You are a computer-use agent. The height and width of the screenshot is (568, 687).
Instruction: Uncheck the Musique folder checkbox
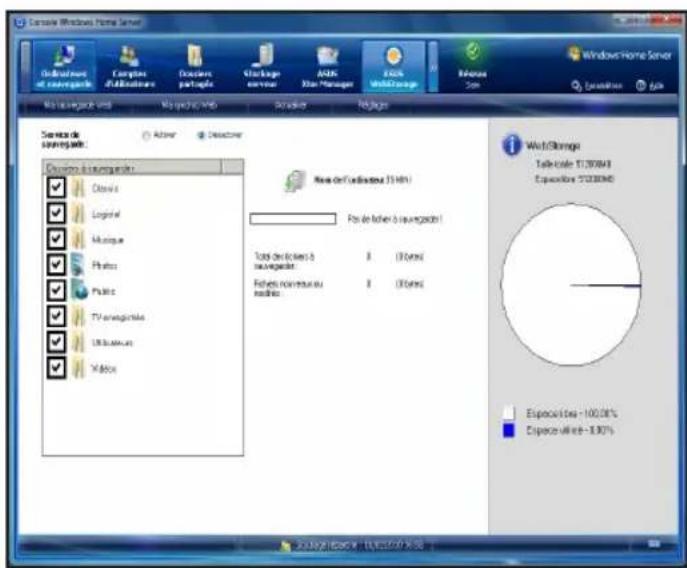[x=56, y=239]
